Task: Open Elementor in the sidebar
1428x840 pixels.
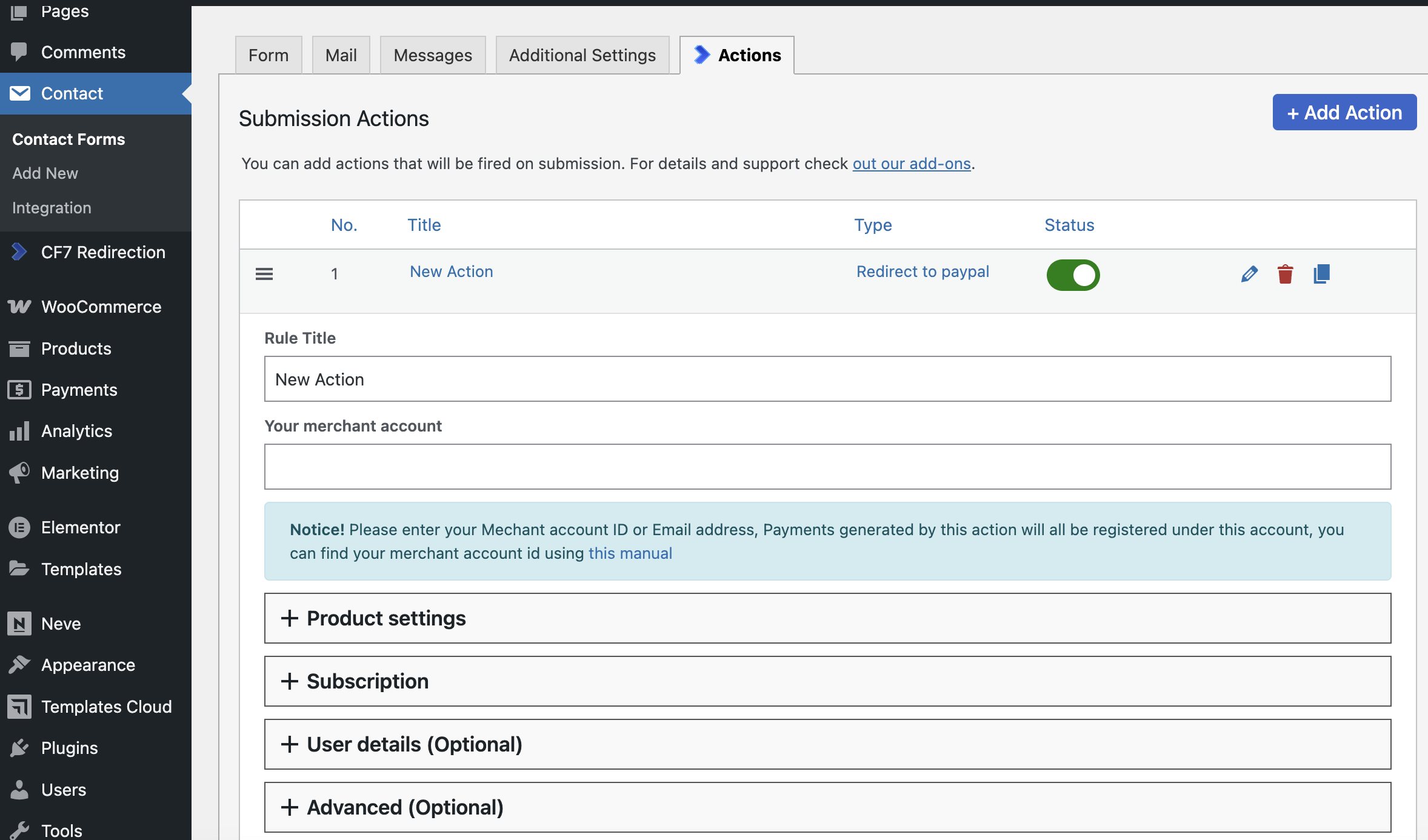Action: 81,527
